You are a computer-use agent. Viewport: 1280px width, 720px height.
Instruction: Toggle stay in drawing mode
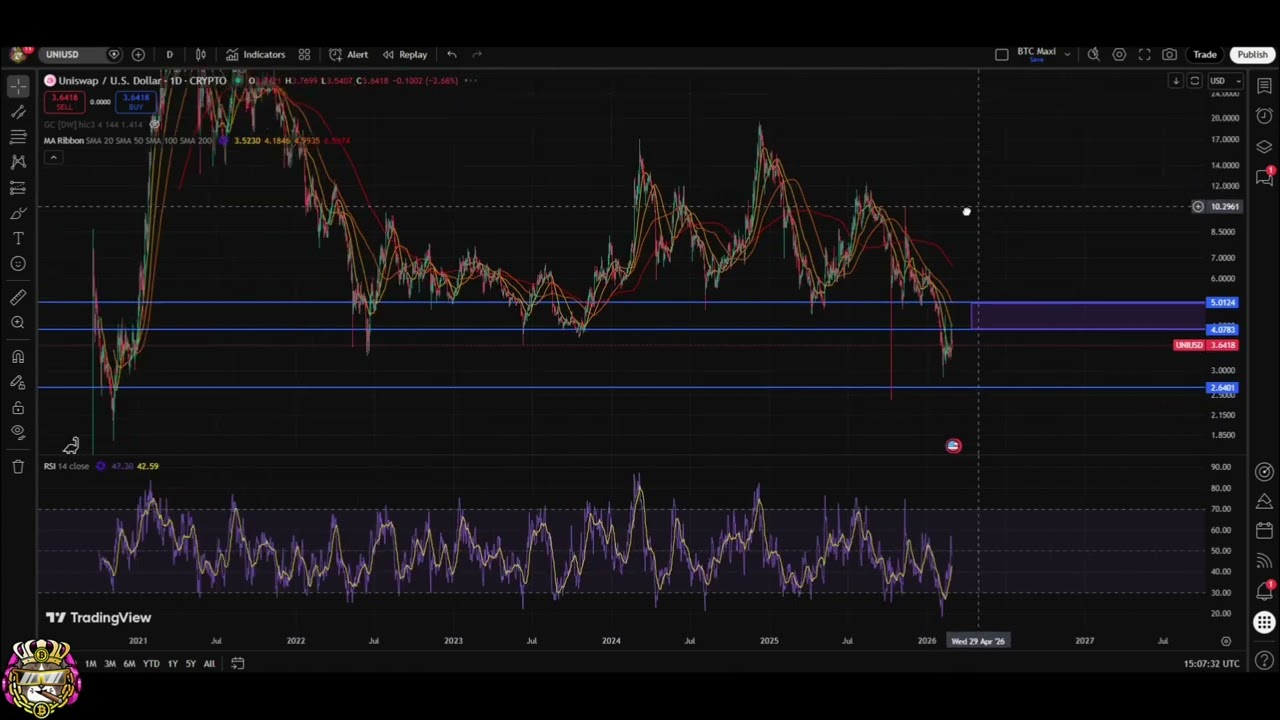pos(18,382)
